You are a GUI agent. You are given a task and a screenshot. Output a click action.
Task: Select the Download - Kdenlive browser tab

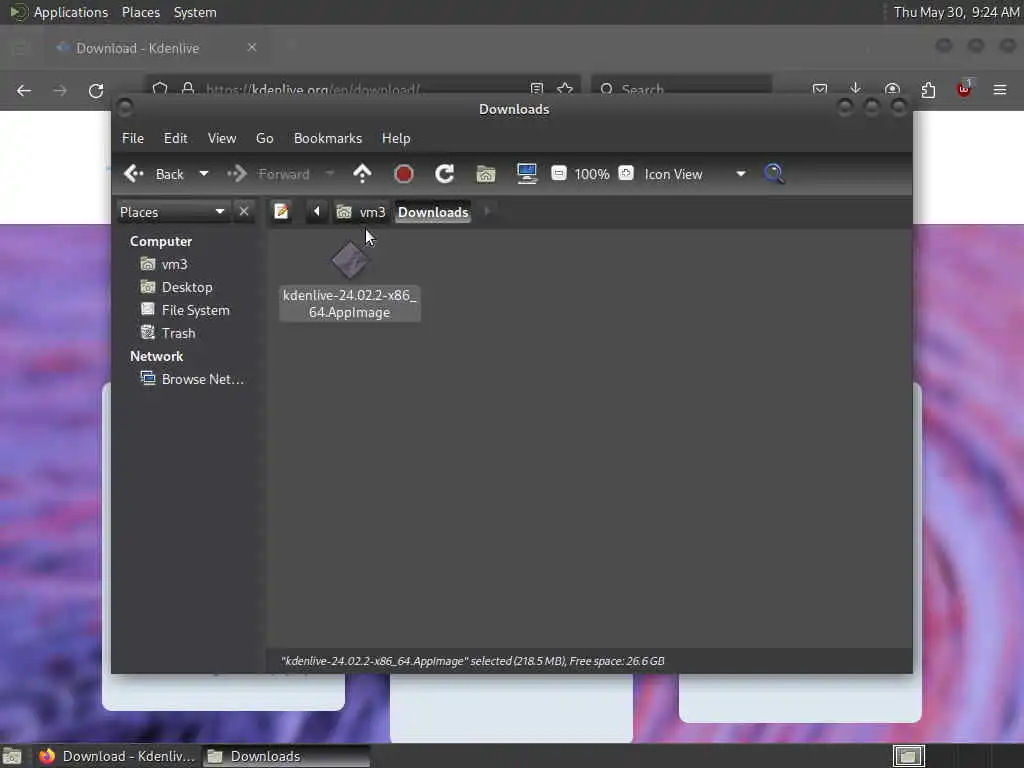coord(157,48)
